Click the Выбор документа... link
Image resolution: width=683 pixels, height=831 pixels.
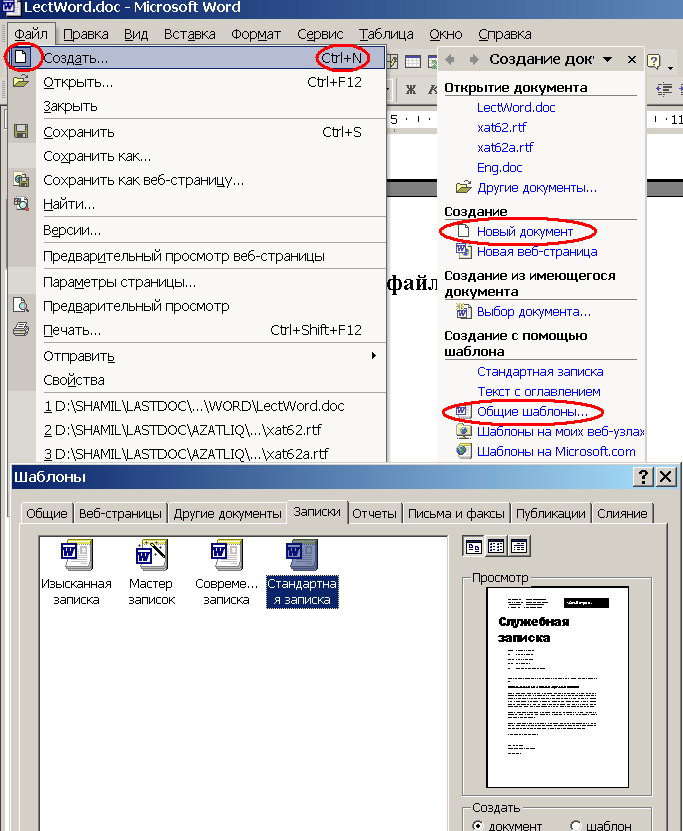click(534, 312)
